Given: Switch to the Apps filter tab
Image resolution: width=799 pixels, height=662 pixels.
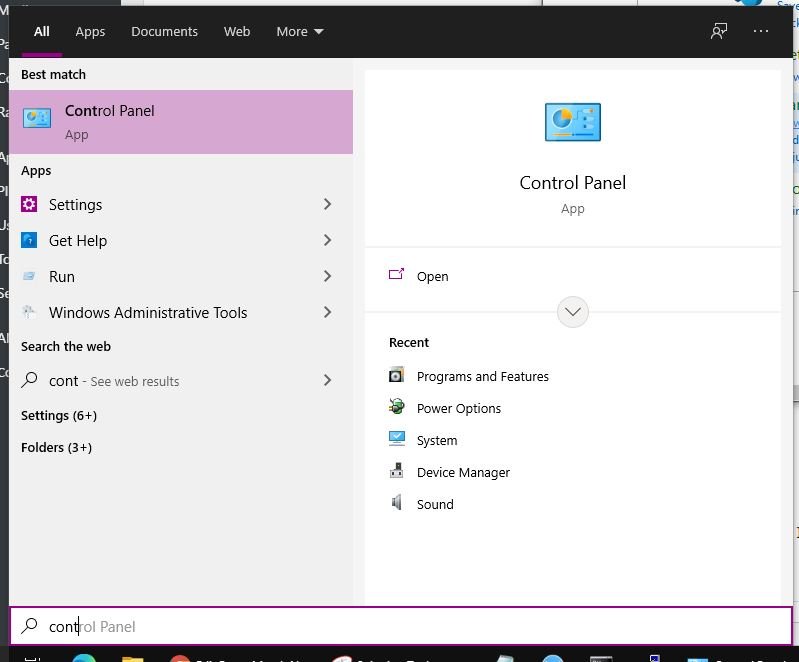Looking at the screenshot, I should [90, 32].
